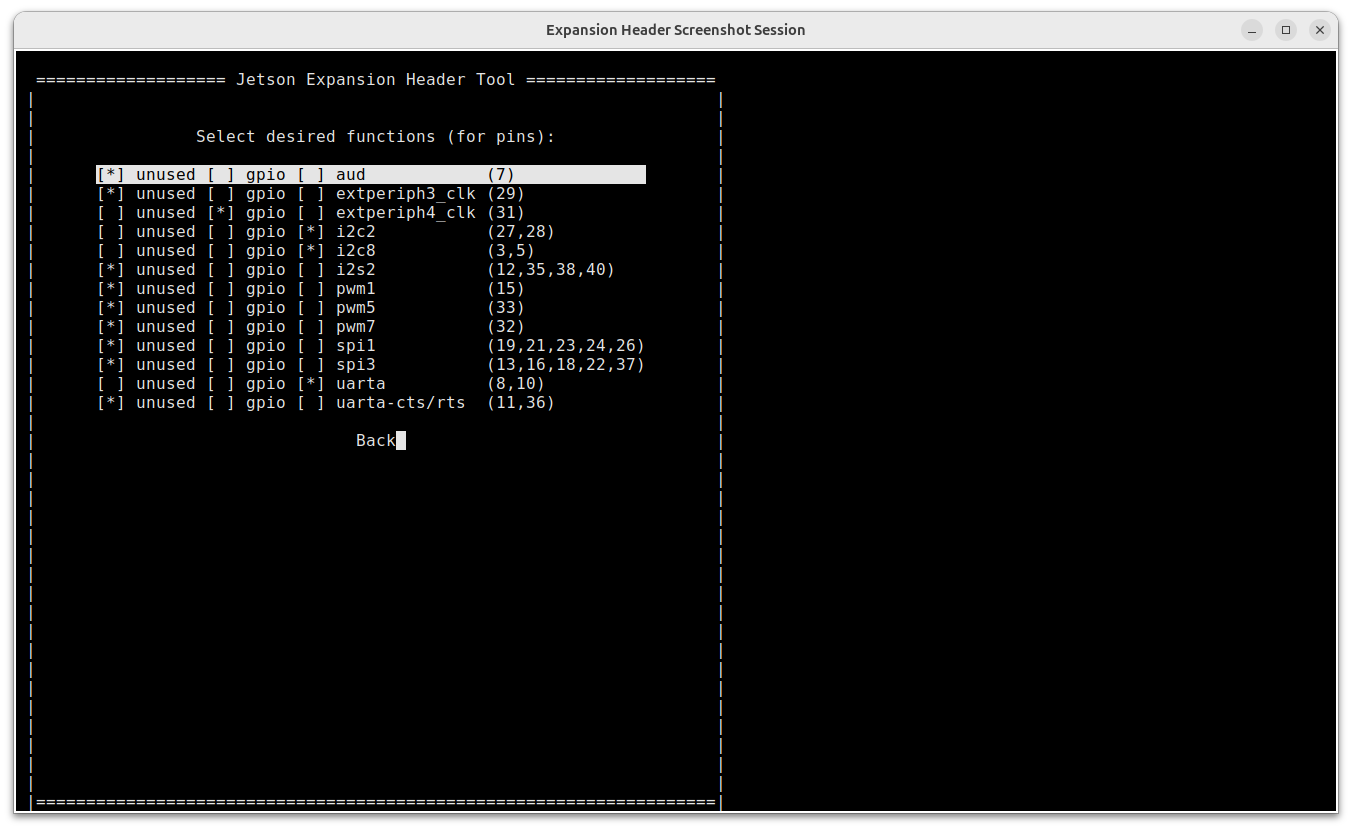Enable the i2s2 function checkbox
The height and width of the screenshot is (830, 1352).
tap(311, 270)
